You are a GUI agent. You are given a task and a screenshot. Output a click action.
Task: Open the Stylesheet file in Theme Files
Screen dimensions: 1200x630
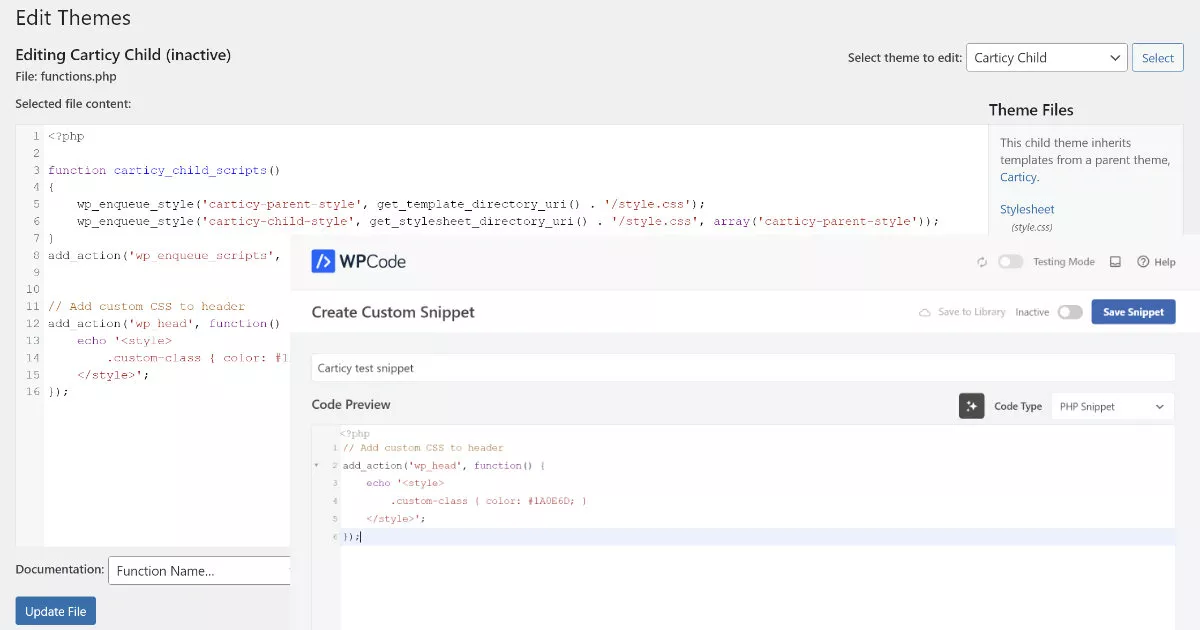pos(1027,209)
